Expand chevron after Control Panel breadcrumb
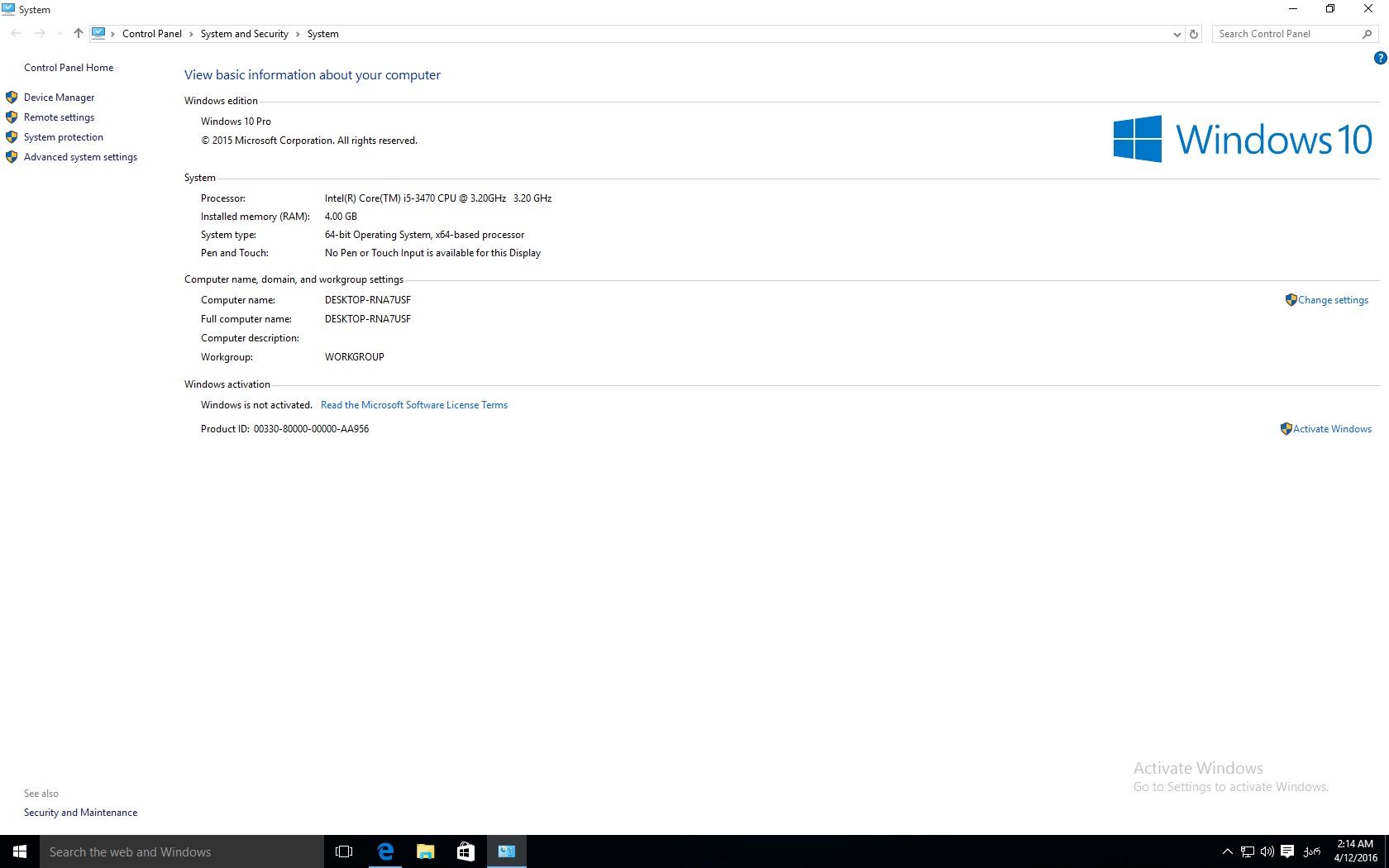The image size is (1389, 868). (x=191, y=34)
